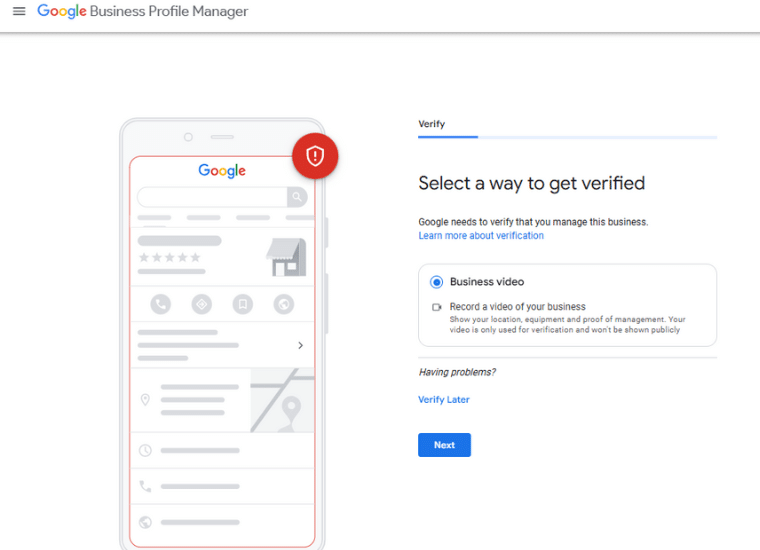Click the clock hours icon in mockup
Image resolution: width=760 pixels, height=550 pixels.
tap(145, 451)
